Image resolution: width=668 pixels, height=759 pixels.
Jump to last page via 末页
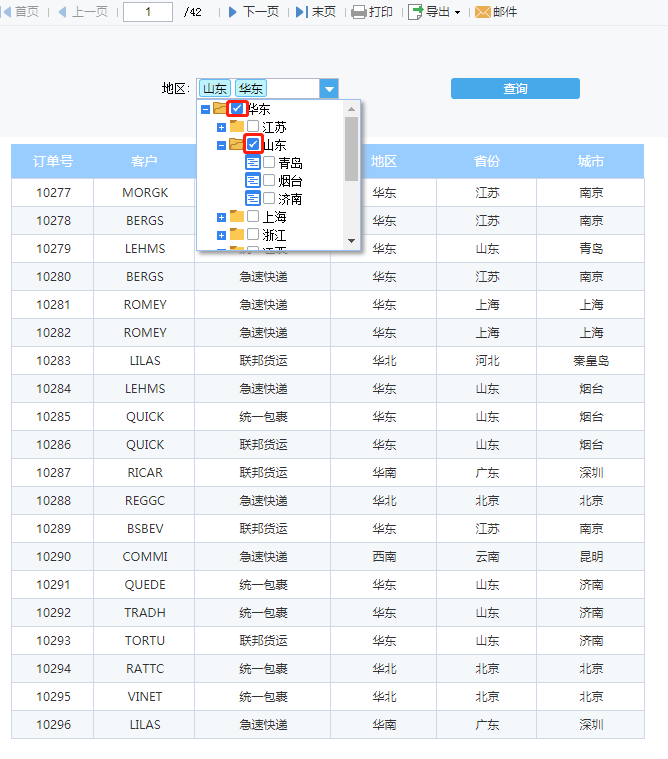coord(316,12)
